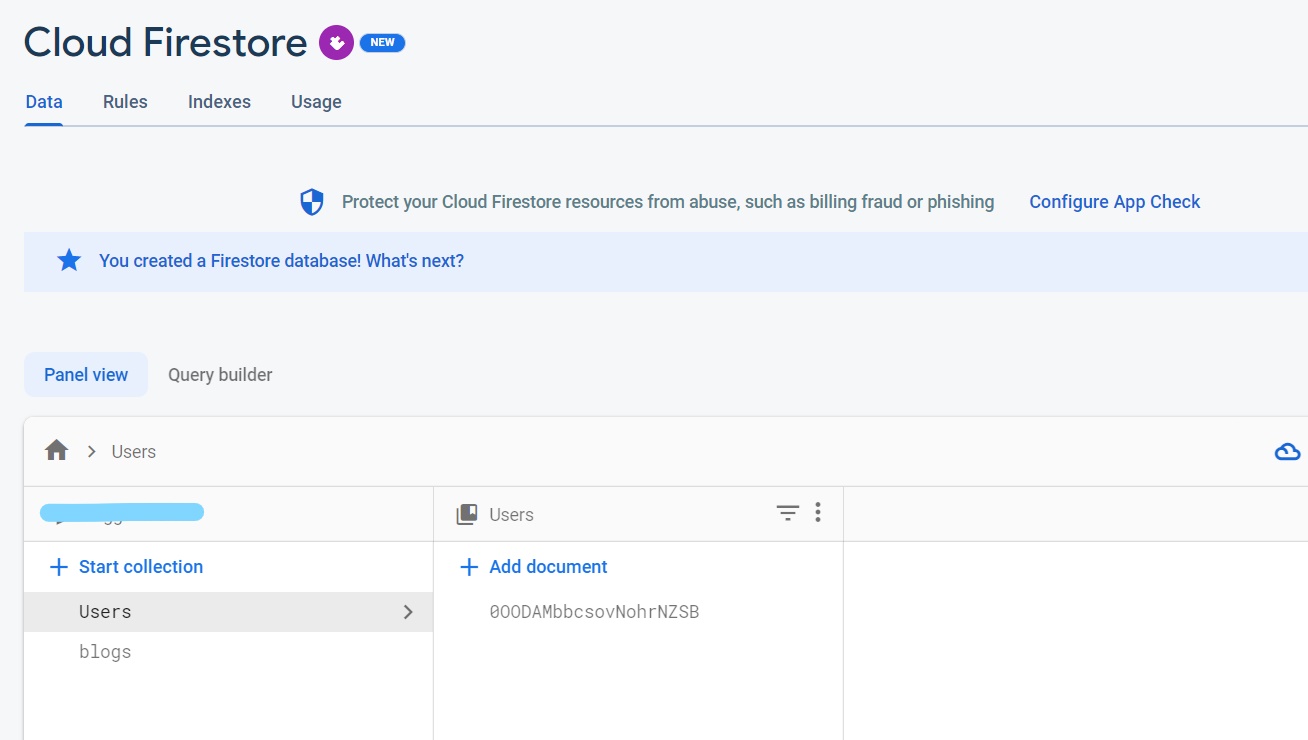Click the cloud icon at the right of the breadcrumb
This screenshot has height=740, width=1308.
click(x=1287, y=452)
